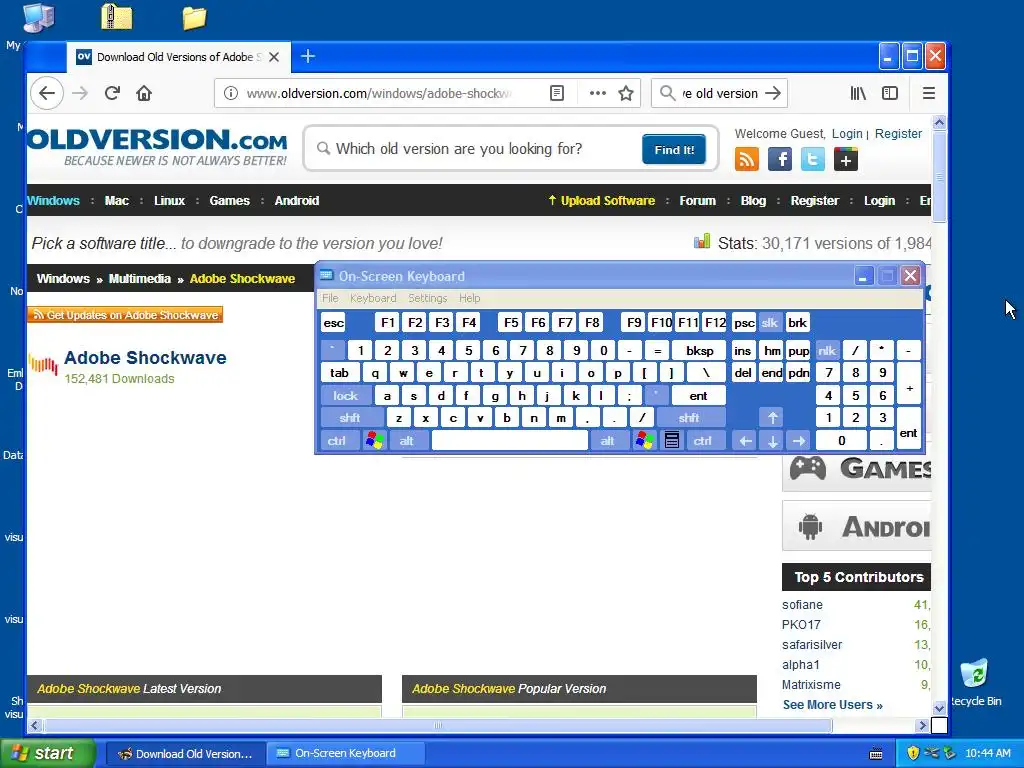Toggle the right alt key on keyboard
1024x768 pixels.
coord(608,441)
